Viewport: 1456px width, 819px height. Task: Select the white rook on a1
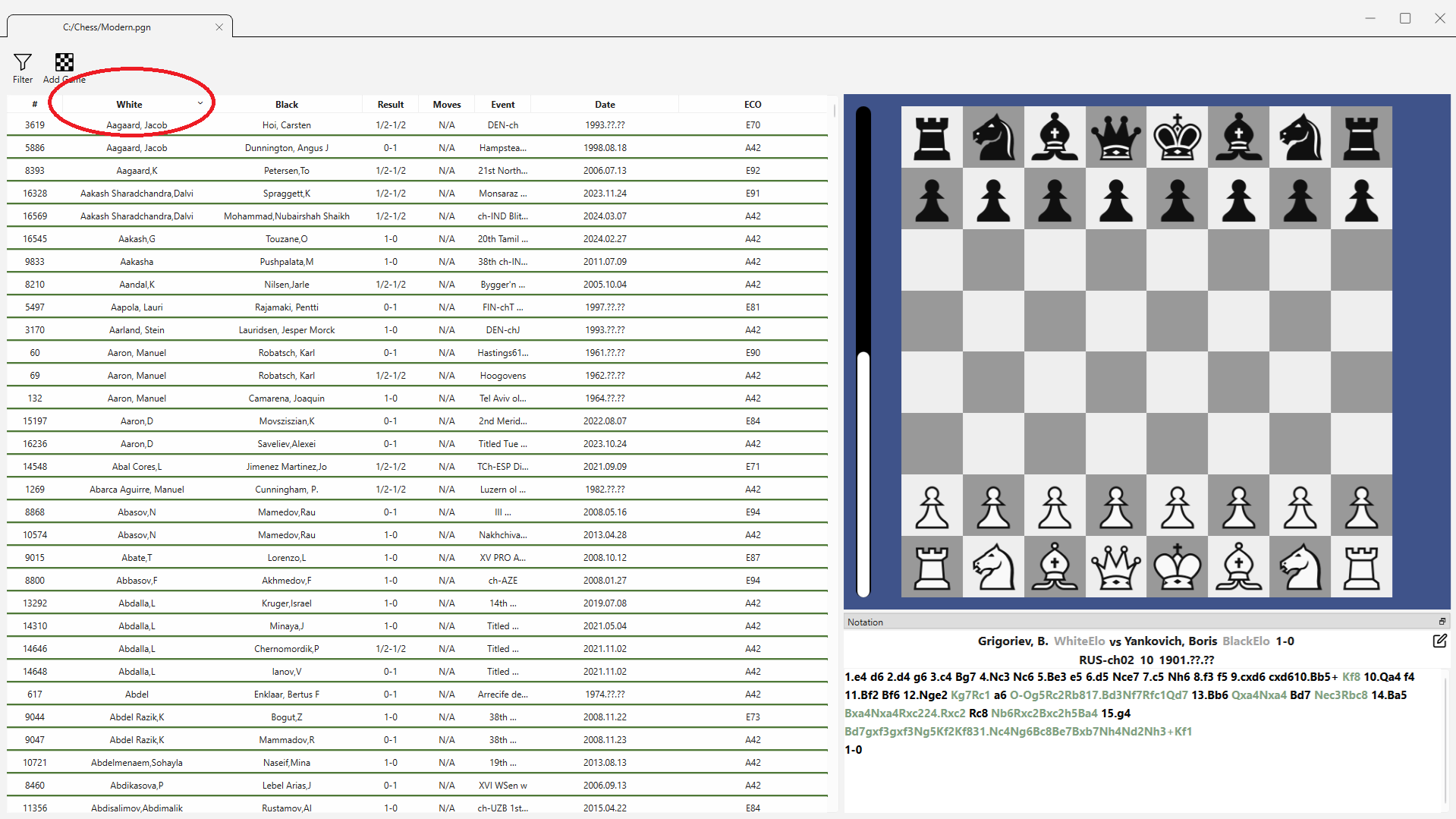(932, 567)
